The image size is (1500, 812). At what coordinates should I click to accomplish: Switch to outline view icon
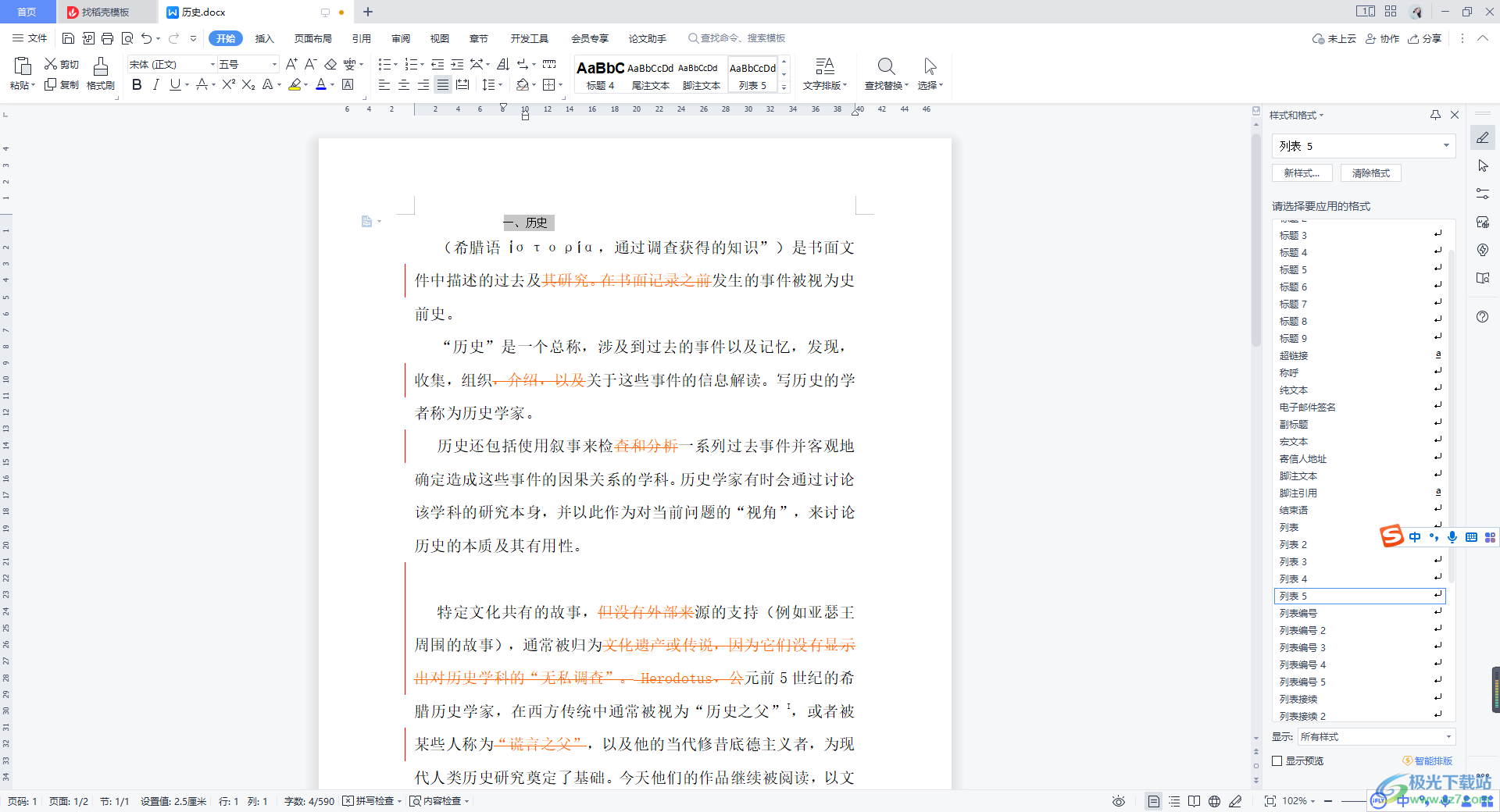pos(1174,801)
